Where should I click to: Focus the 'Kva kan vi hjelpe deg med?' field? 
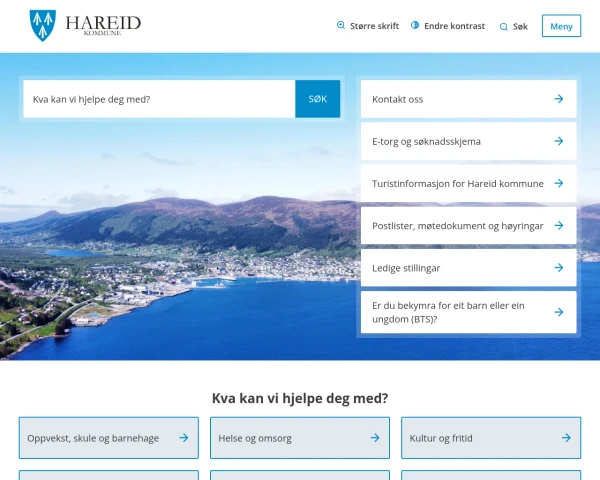[x=159, y=99]
